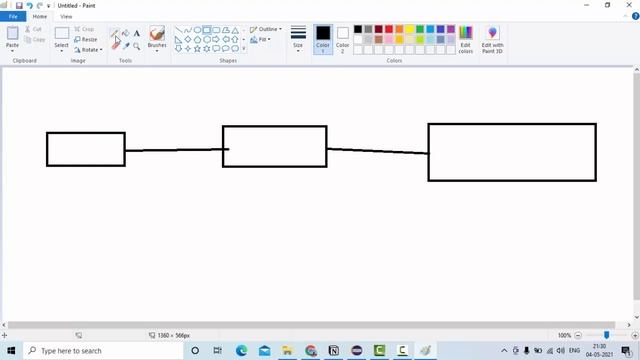
Task: Choose the Polygon shape
Action: tap(226, 30)
